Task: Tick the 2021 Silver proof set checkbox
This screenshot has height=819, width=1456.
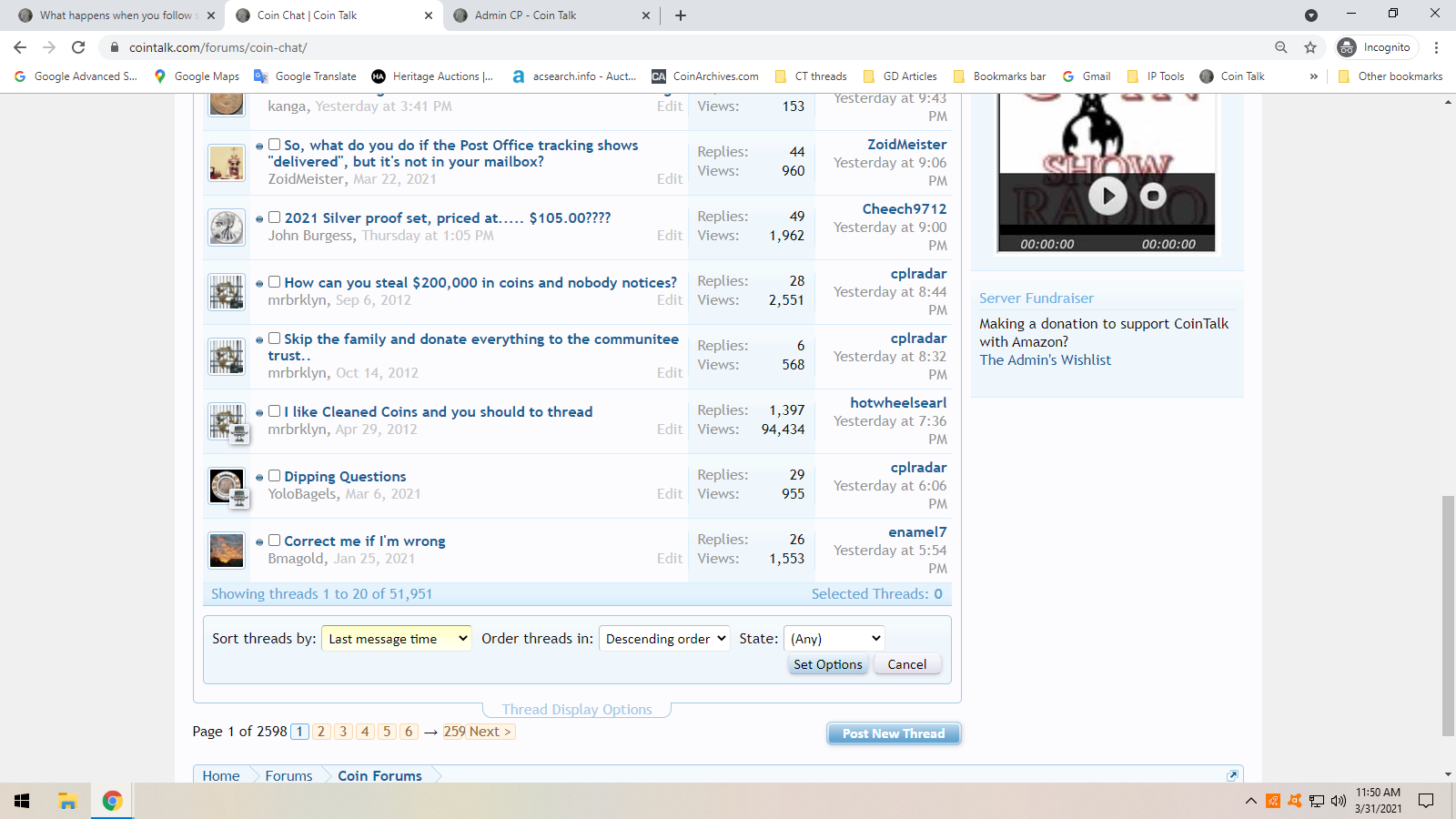Action: coord(274,217)
